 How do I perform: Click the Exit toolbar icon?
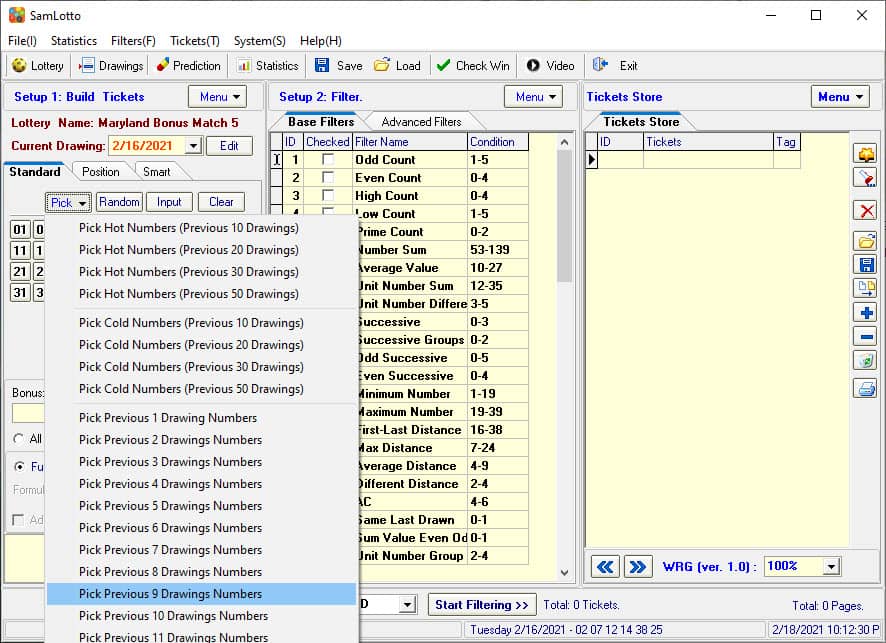(600, 66)
